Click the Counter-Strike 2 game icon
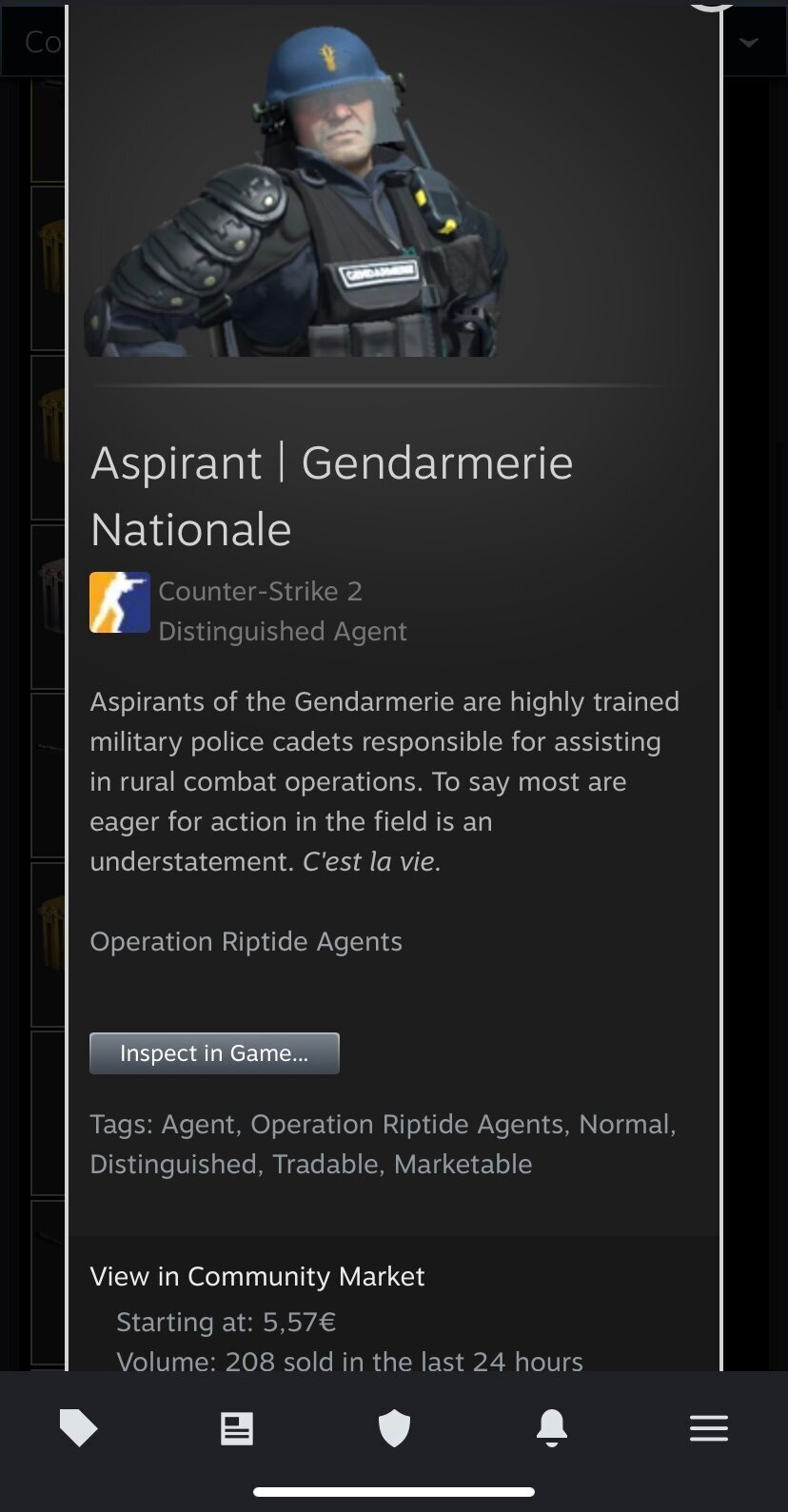The image size is (788, 1512). coord(120,602)
